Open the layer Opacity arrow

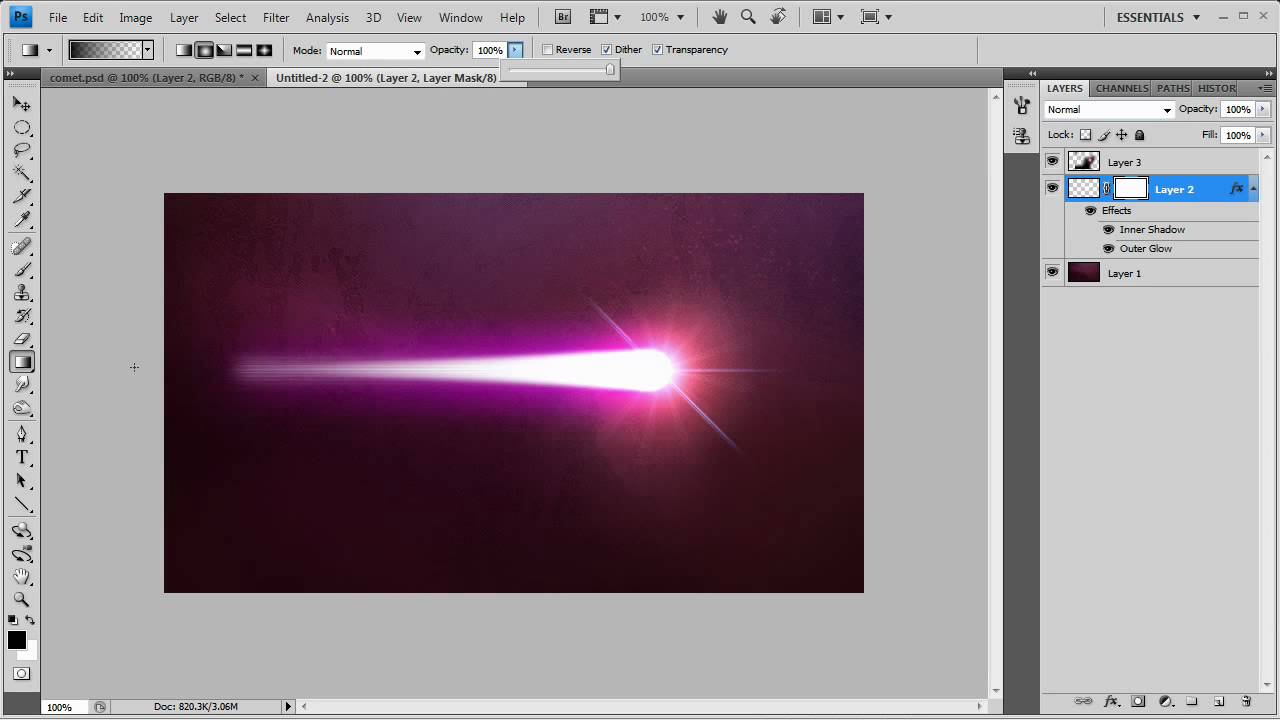(1263, 109)
